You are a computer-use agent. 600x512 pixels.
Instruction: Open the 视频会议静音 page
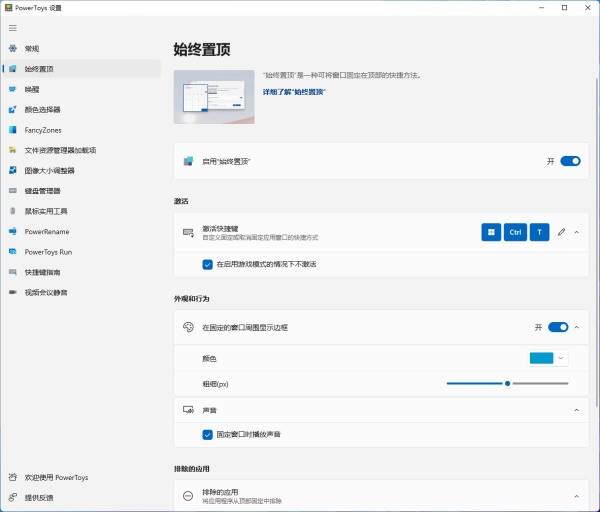pos(81,292)
